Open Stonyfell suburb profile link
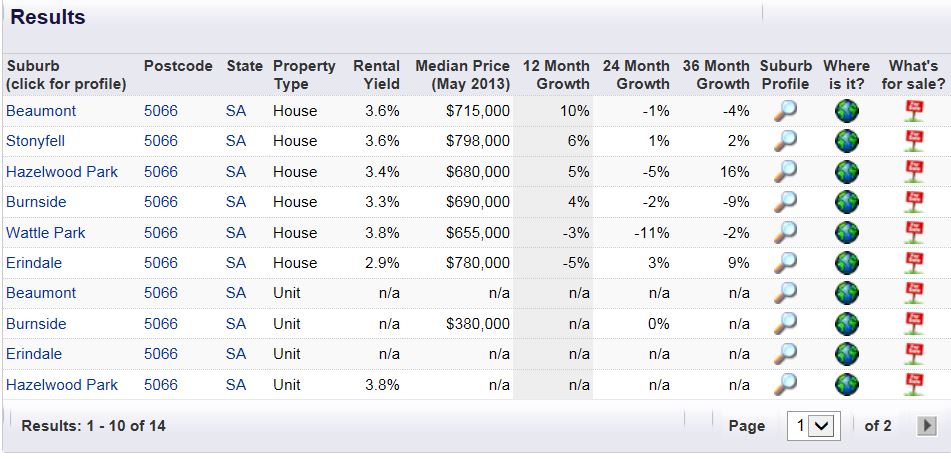 click(36, 141)
